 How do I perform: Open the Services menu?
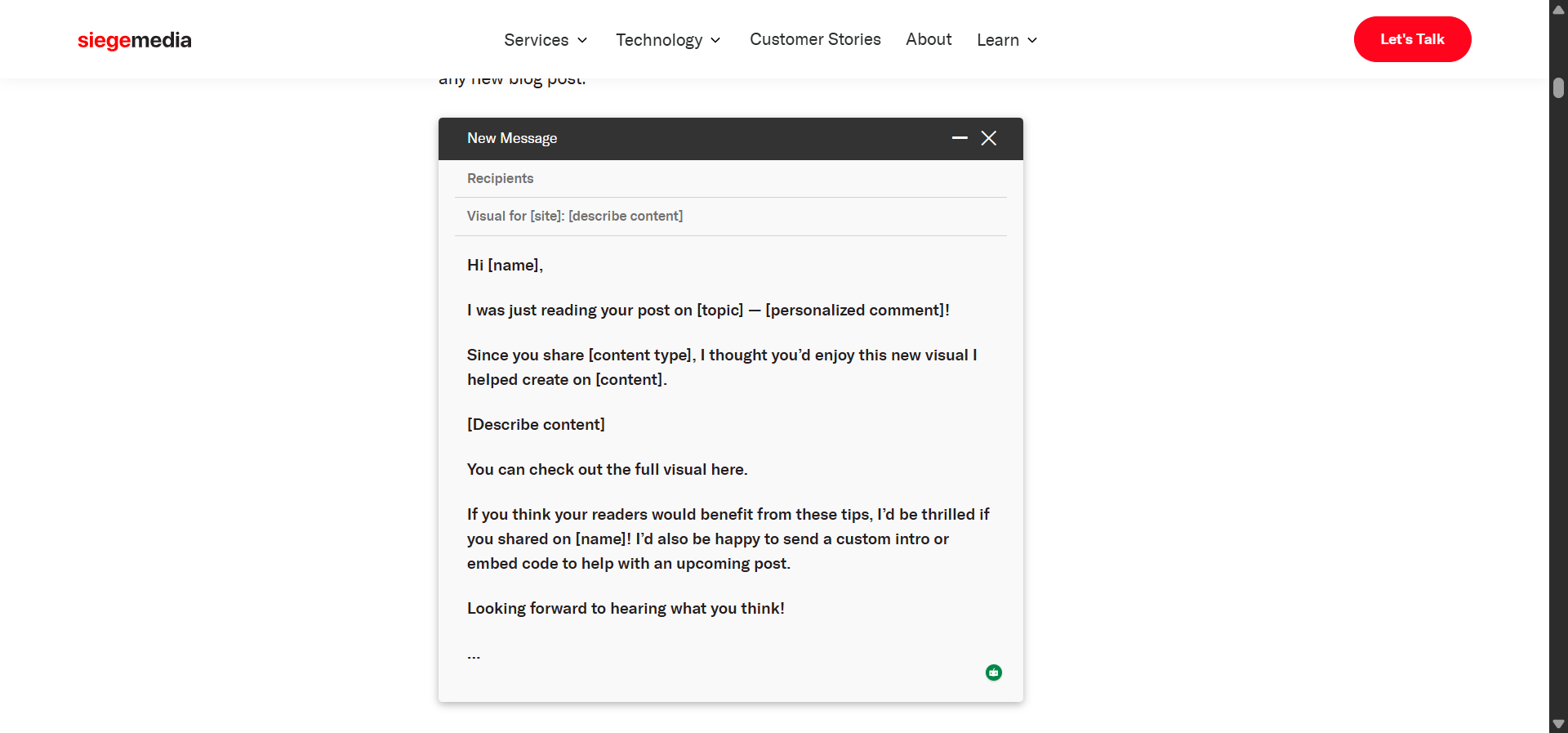click(x=536, y=40)
